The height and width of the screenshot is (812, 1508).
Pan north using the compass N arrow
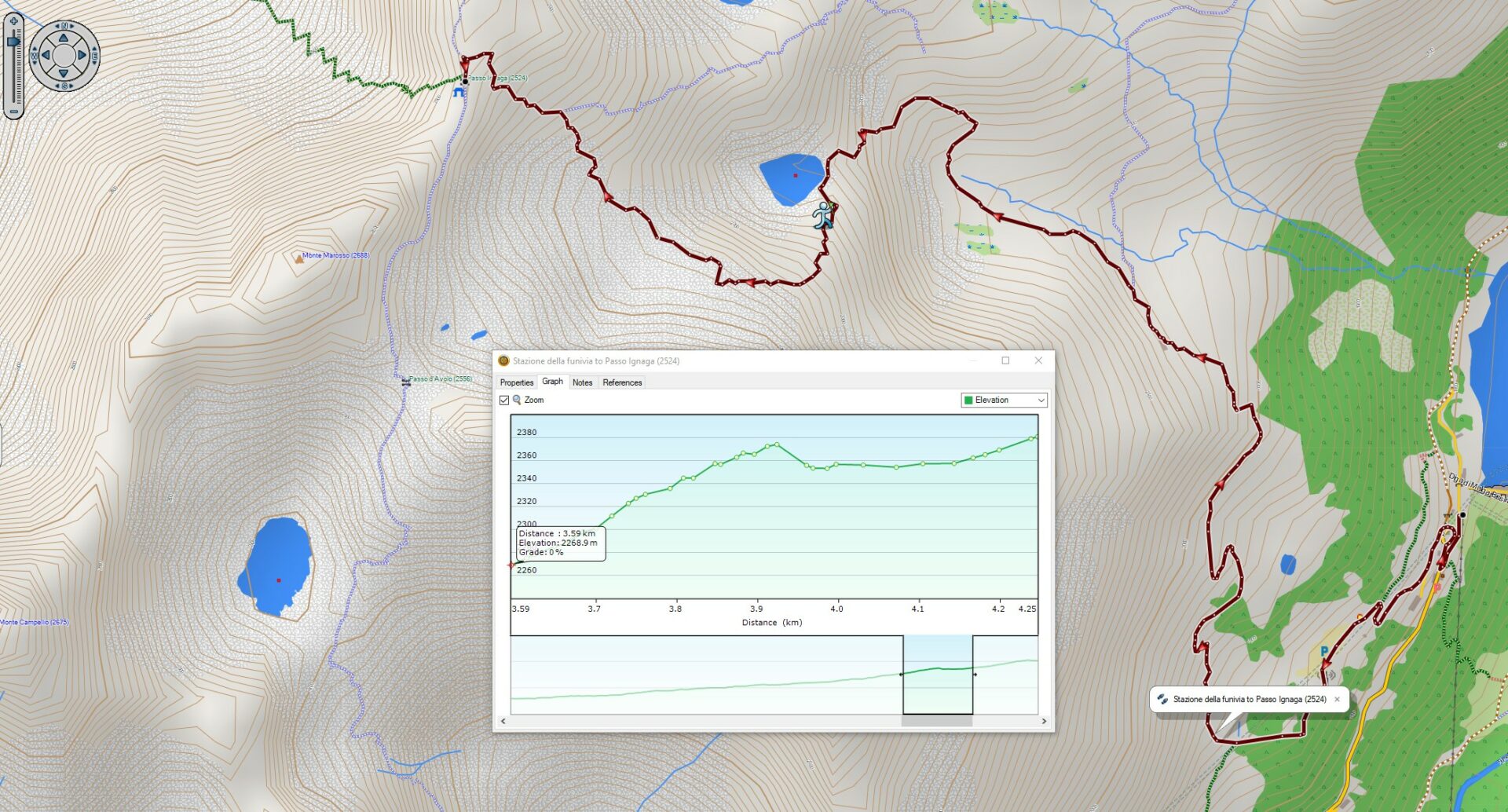63,38
